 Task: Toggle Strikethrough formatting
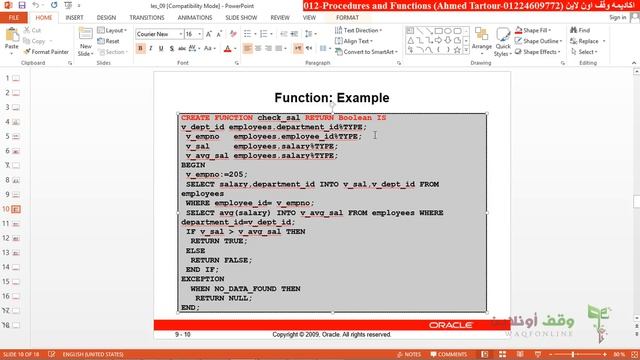(182, 49)
